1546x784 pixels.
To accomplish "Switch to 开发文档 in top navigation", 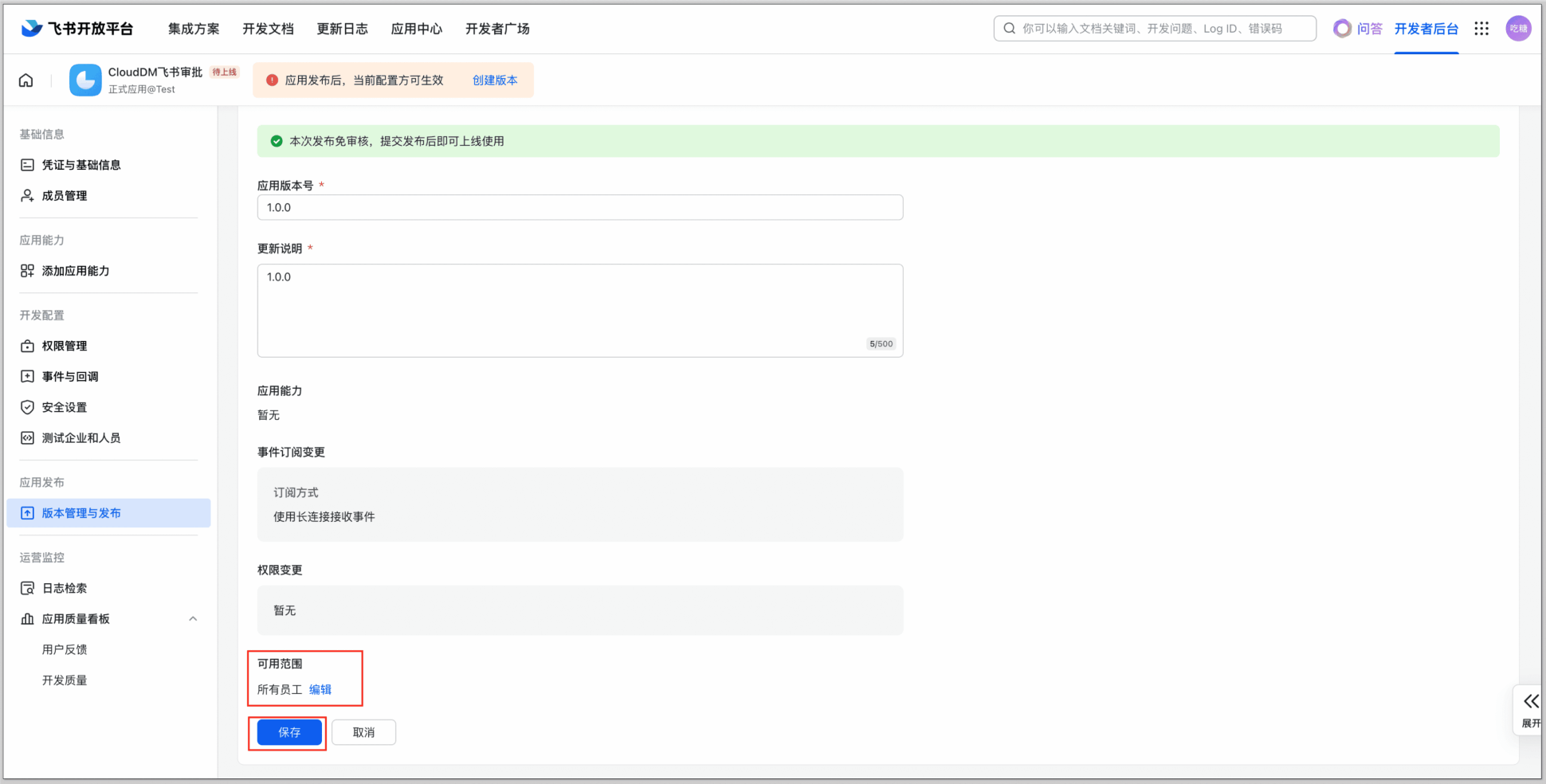I will (268, 29).
